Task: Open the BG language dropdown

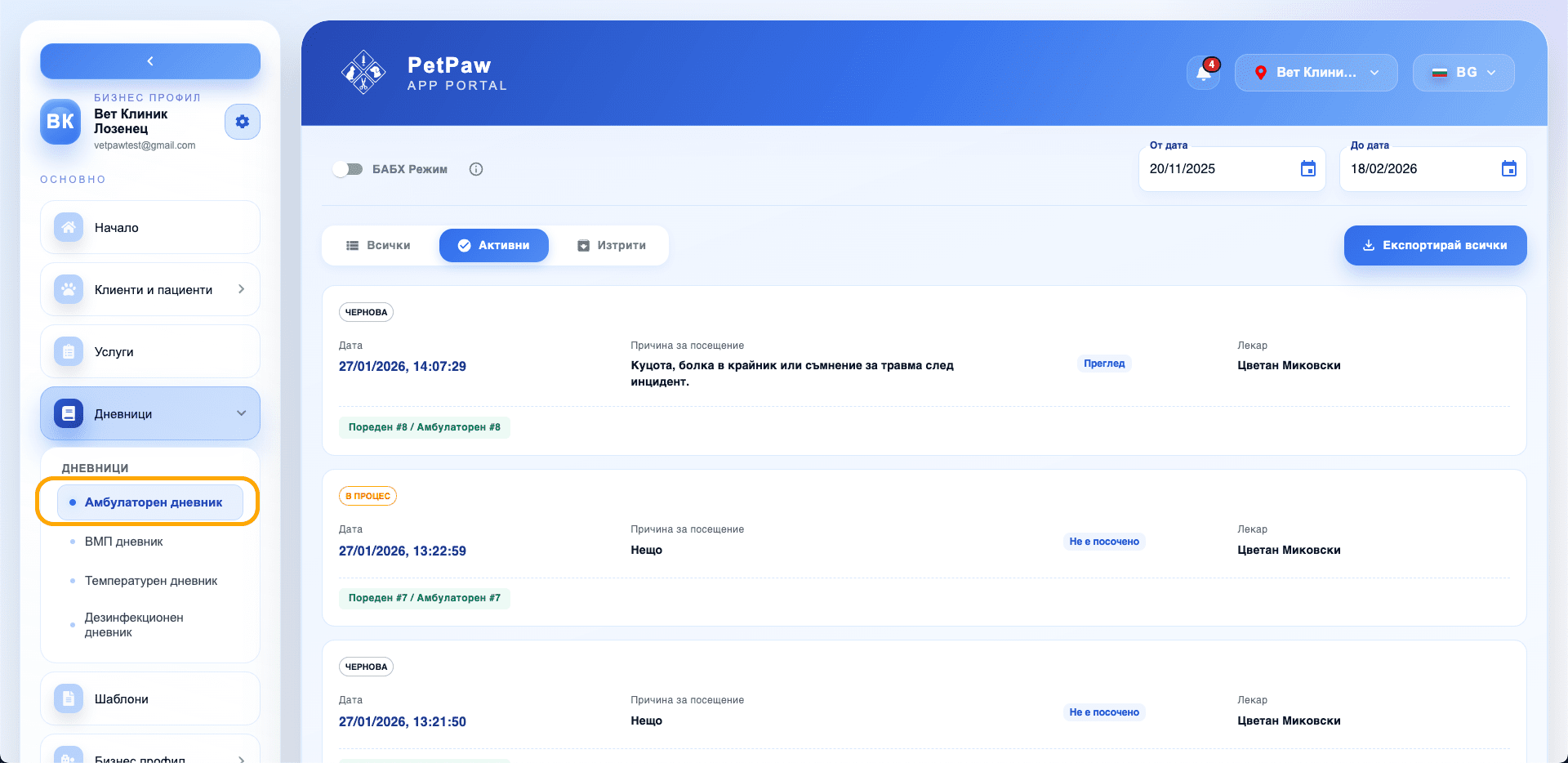Action: coord(1463,73)
